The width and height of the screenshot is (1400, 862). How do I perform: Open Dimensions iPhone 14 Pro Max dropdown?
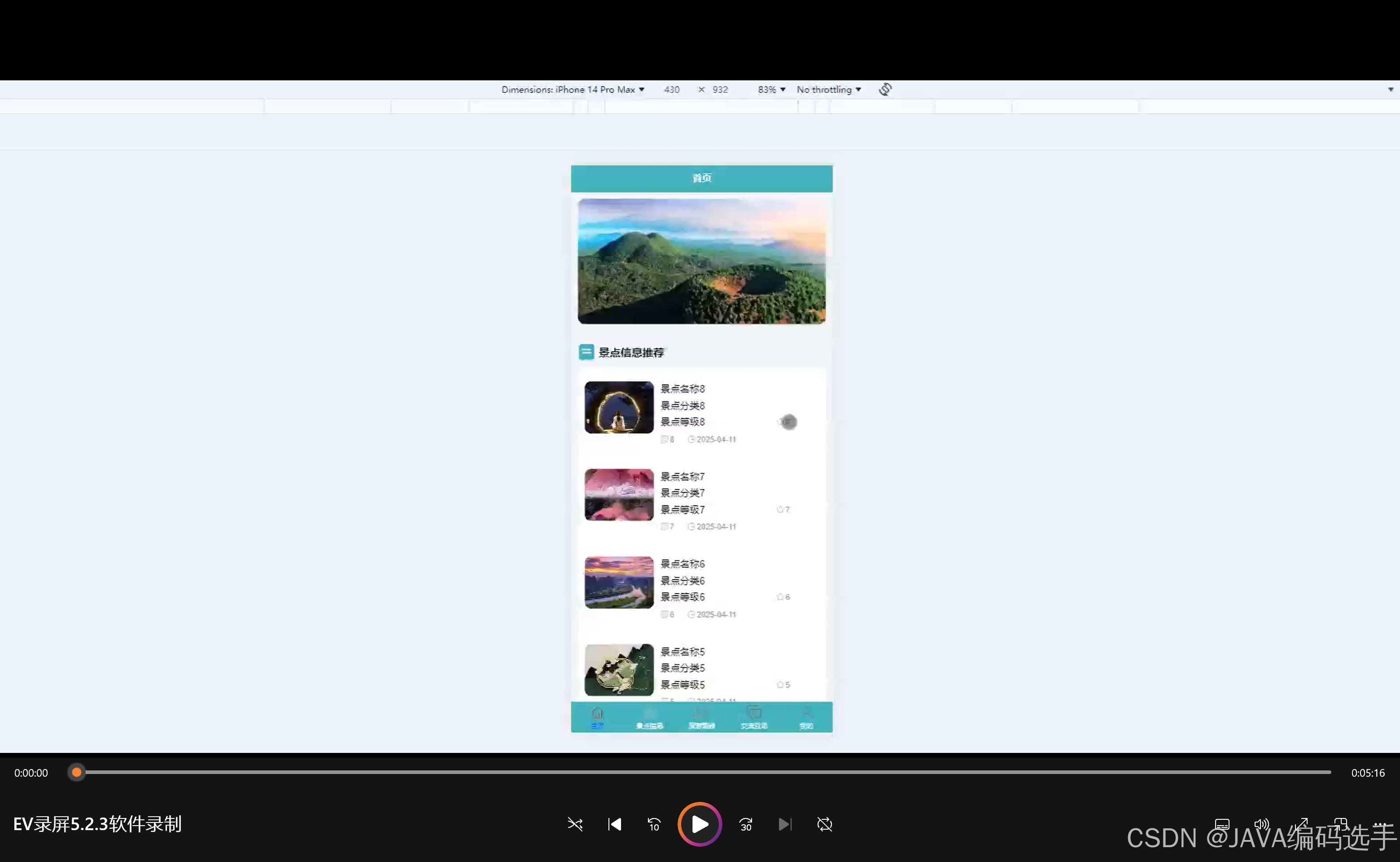point(572,89)
